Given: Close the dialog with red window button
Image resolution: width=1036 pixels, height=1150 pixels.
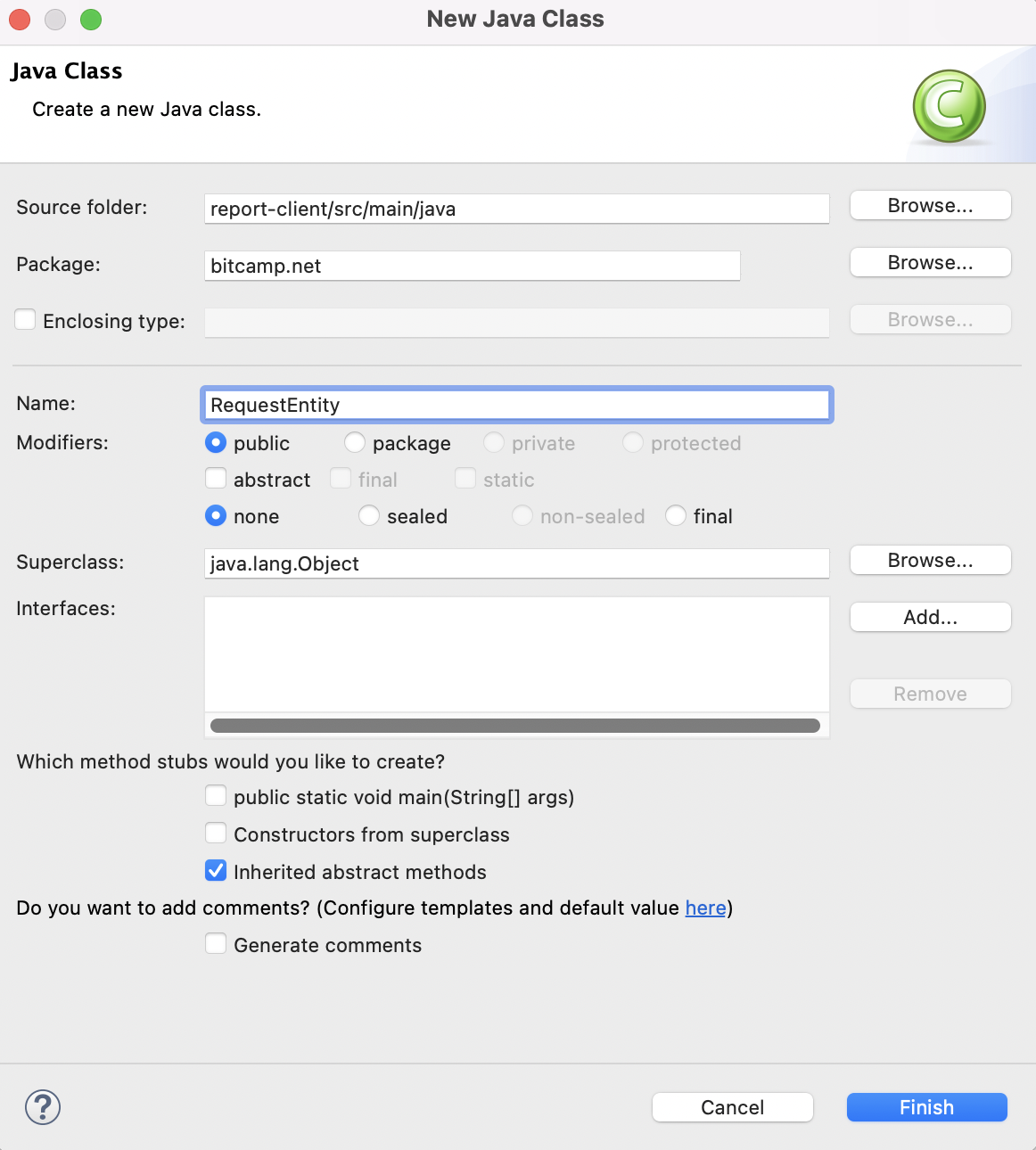Looking at the screenshot, I should click(20, 19).
